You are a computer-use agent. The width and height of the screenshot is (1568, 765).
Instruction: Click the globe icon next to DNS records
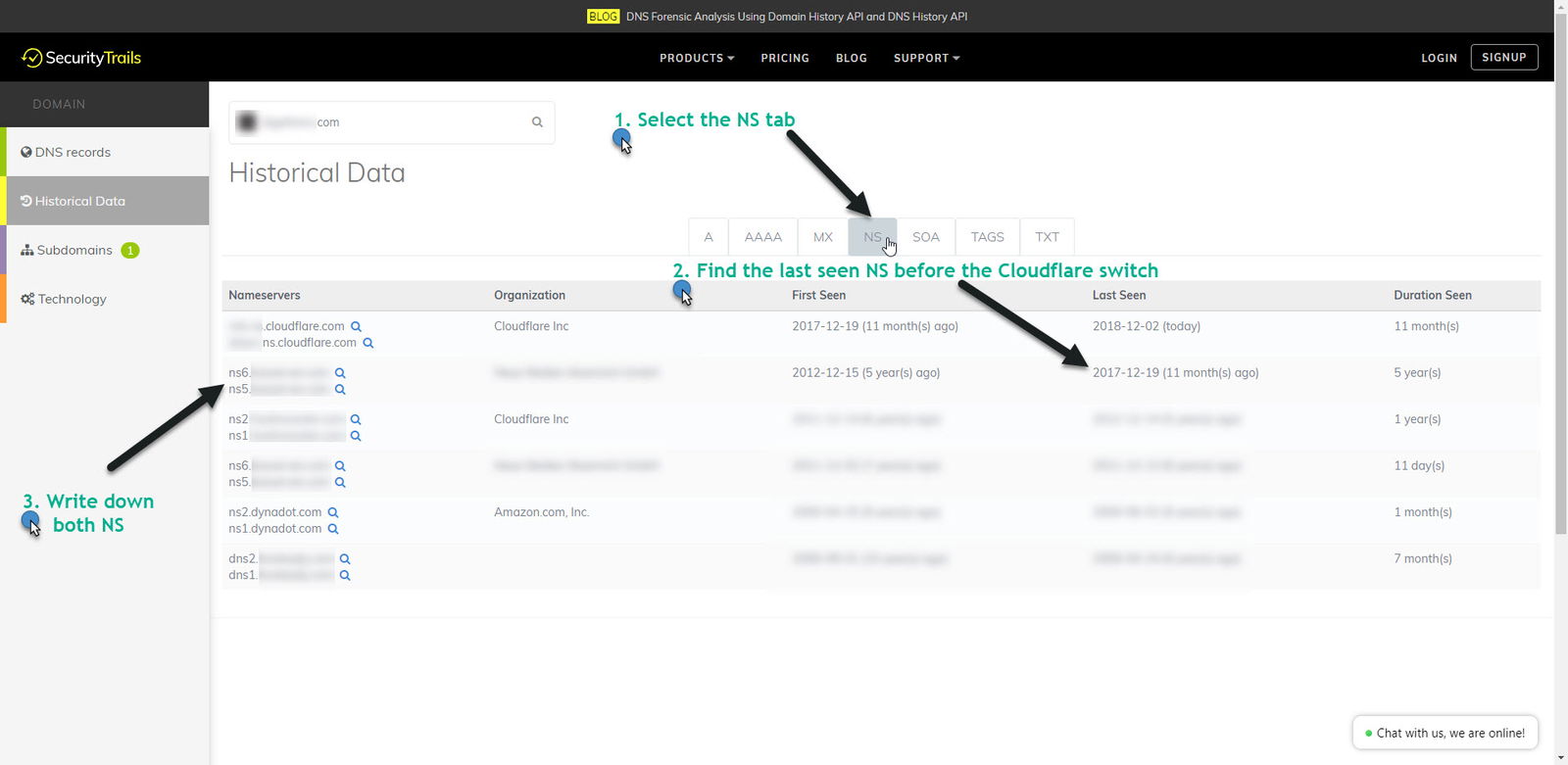[26, 152]
